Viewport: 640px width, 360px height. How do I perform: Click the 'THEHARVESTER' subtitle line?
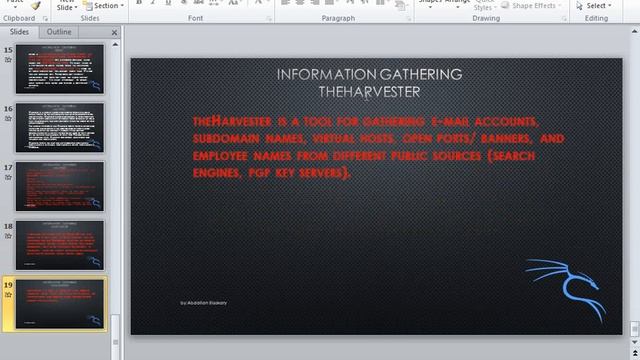point(369,92)
